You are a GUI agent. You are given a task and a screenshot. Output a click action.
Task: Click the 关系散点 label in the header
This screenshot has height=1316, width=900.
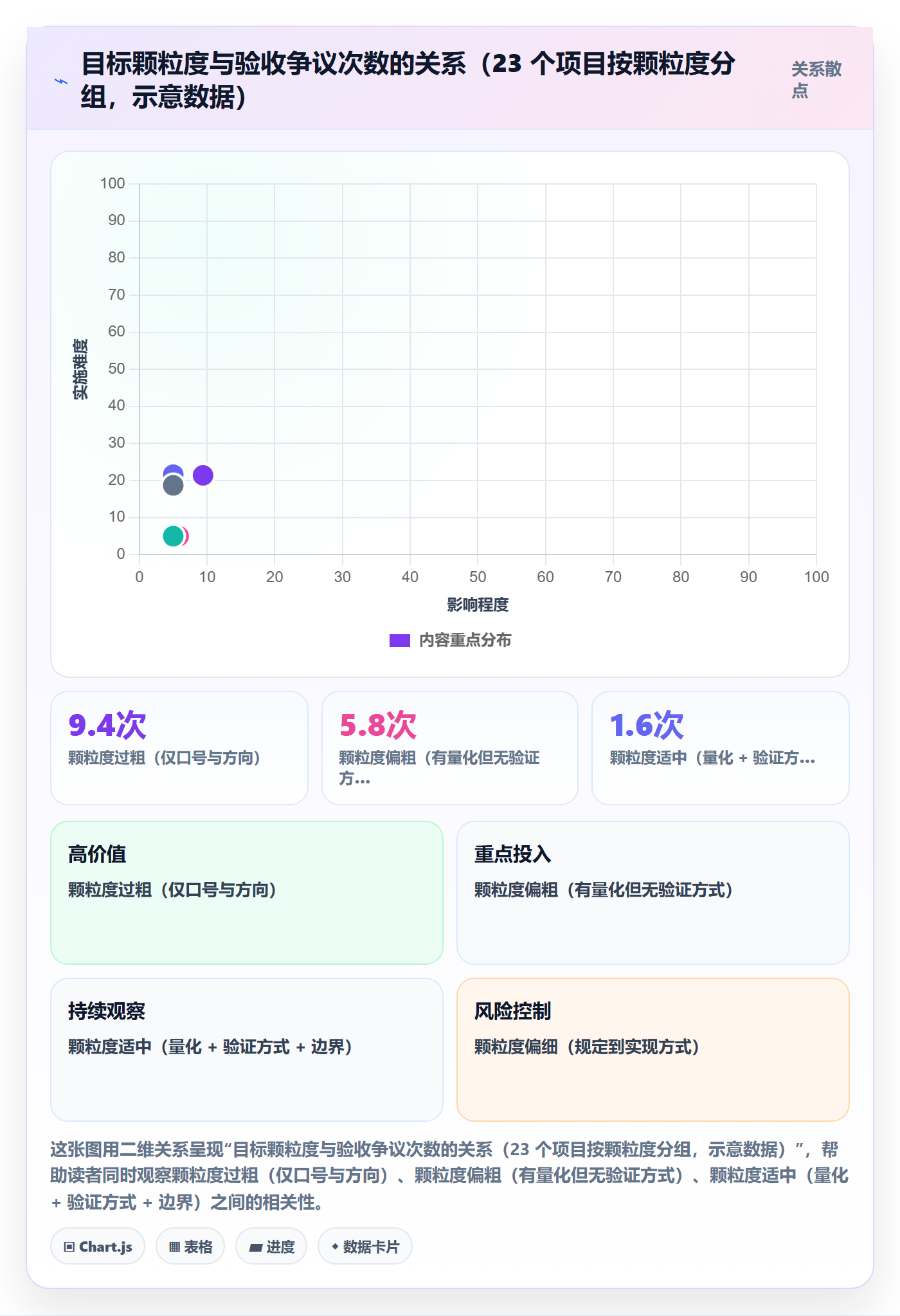(x=816, y=80)
